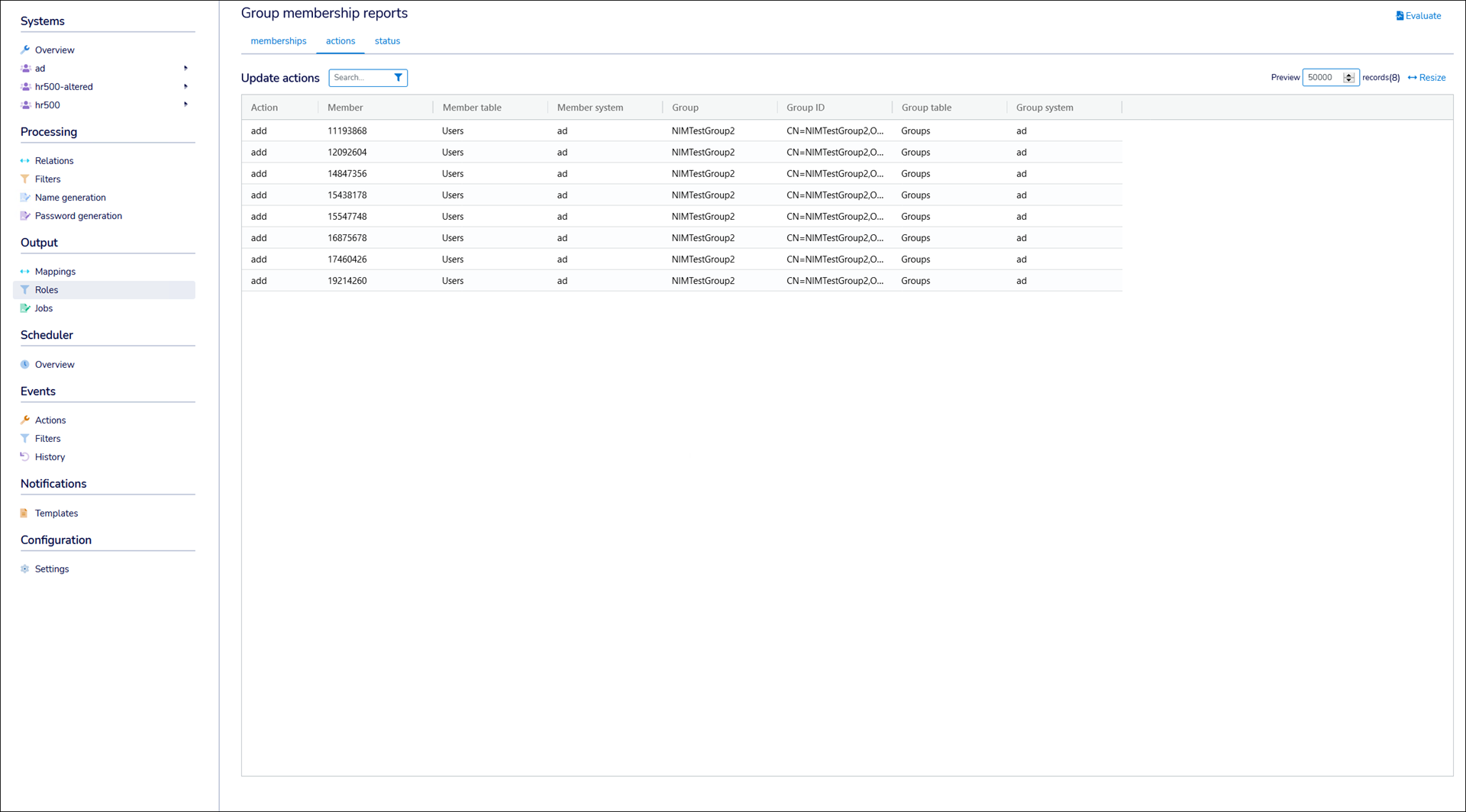The image size is (1466, 812).
Task: Open event History in the sidebar
Action: [50, 457]
